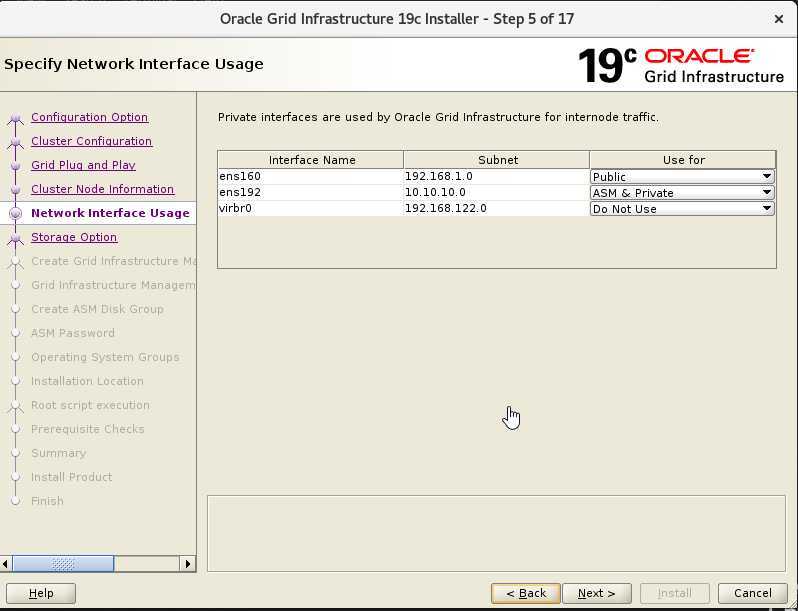Click the step bullet icon beside Grid Plug and Play

[x=16, y=166]
